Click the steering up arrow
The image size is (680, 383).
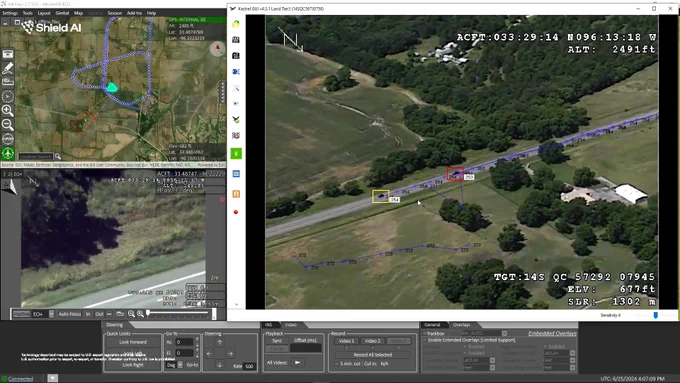[x=219, y=343]
